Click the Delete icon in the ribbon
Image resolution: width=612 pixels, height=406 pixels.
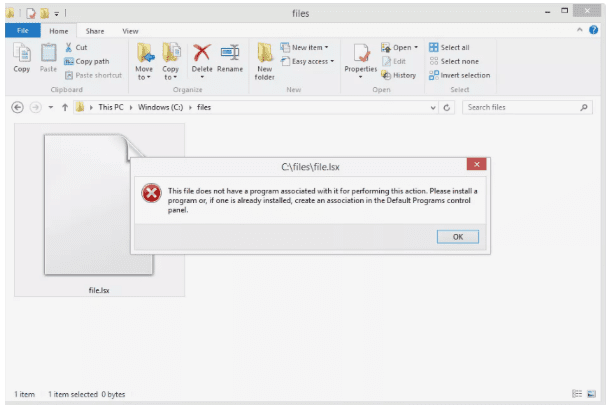(x=202, y=57)
